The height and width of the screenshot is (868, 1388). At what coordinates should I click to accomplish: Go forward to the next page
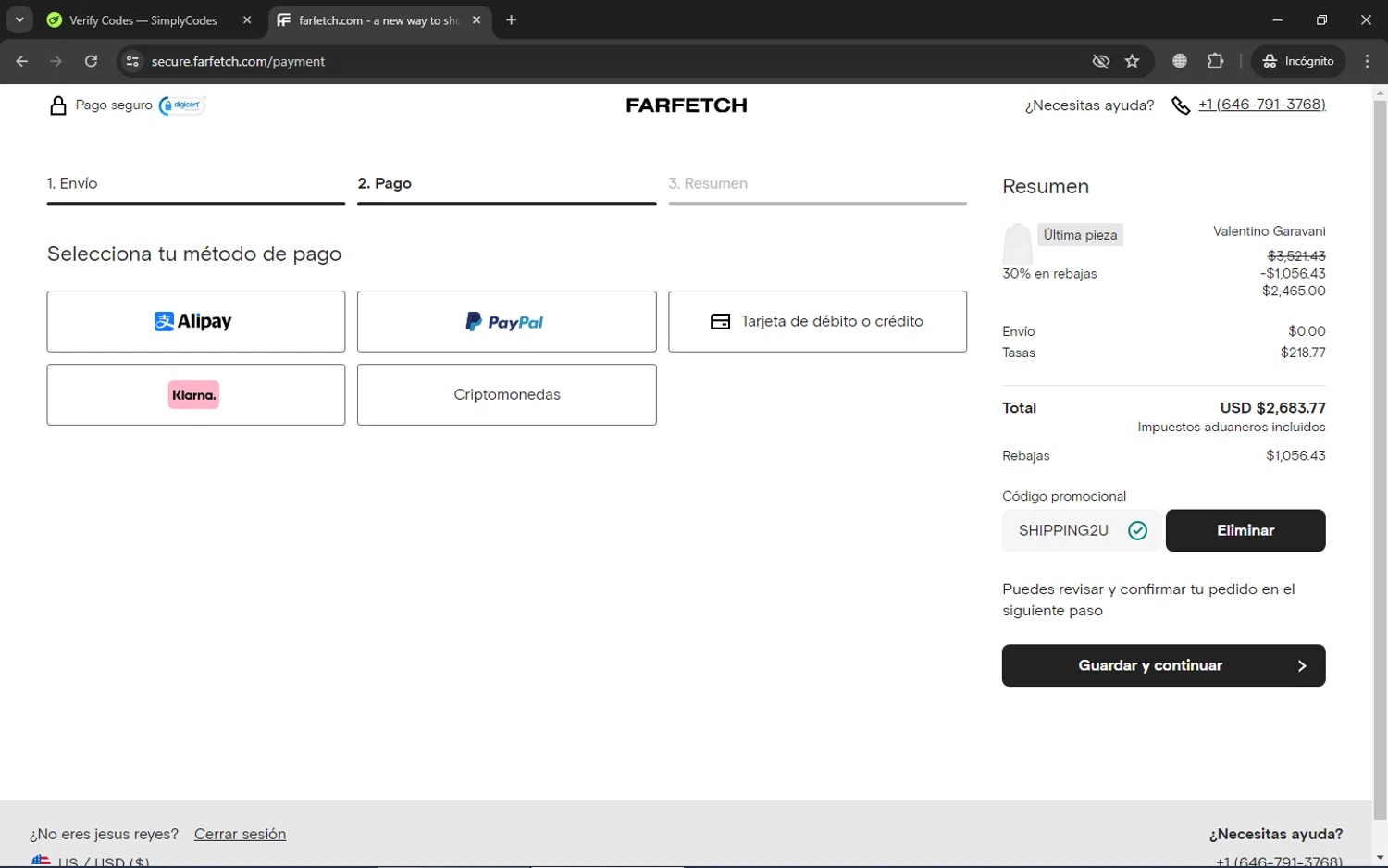tap(56, 61)
